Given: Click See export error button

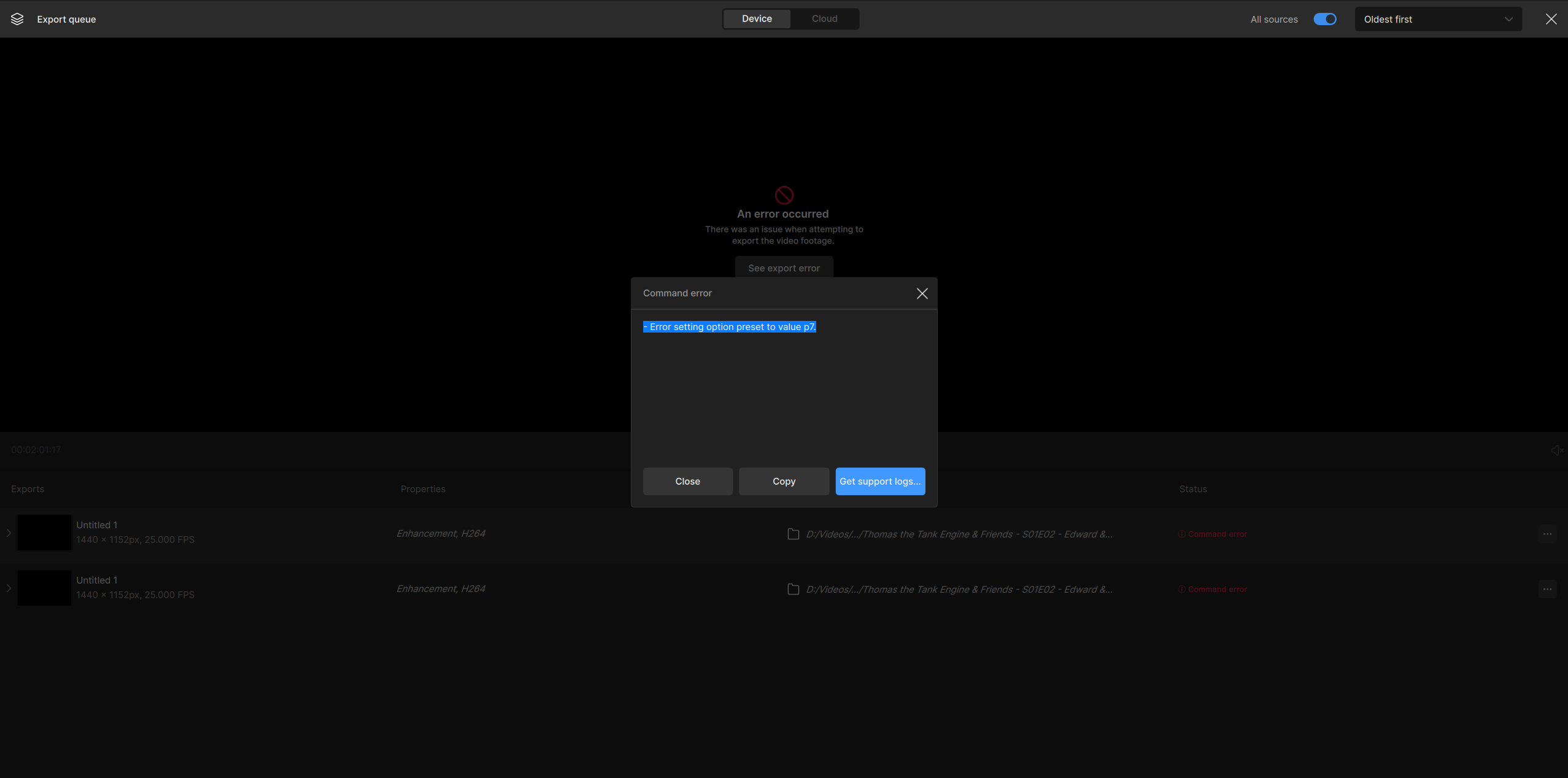Looking at the screenshot, I should [x=784, y=268].
